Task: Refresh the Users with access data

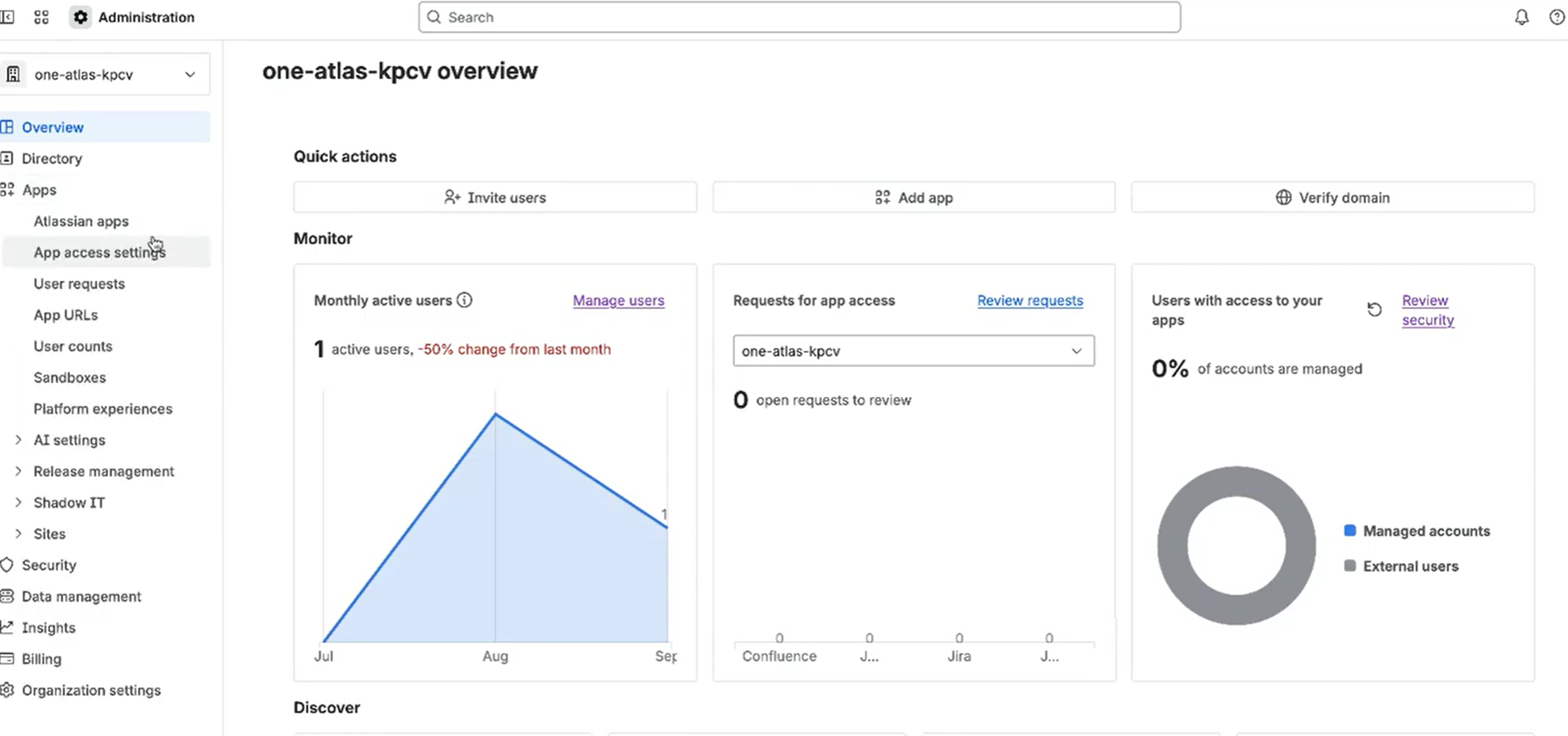Action: point(1375,309)
